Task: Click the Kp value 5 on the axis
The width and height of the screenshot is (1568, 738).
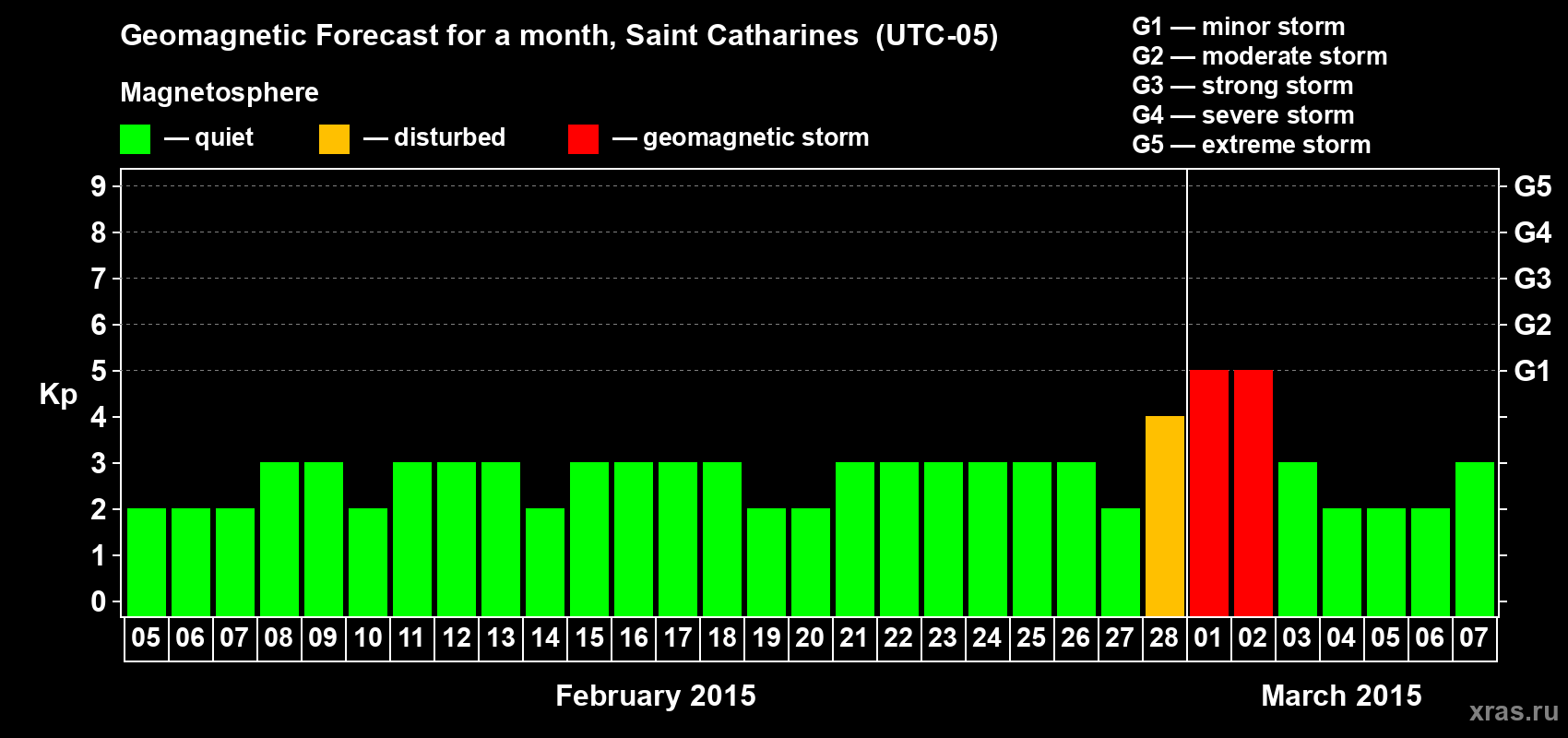Action: 99,371
